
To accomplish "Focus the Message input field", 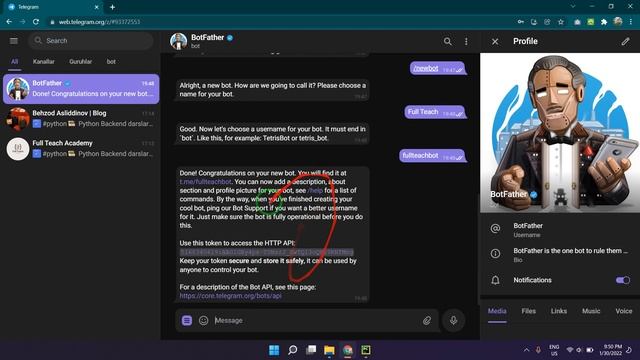I will click(x=316, y=320).
